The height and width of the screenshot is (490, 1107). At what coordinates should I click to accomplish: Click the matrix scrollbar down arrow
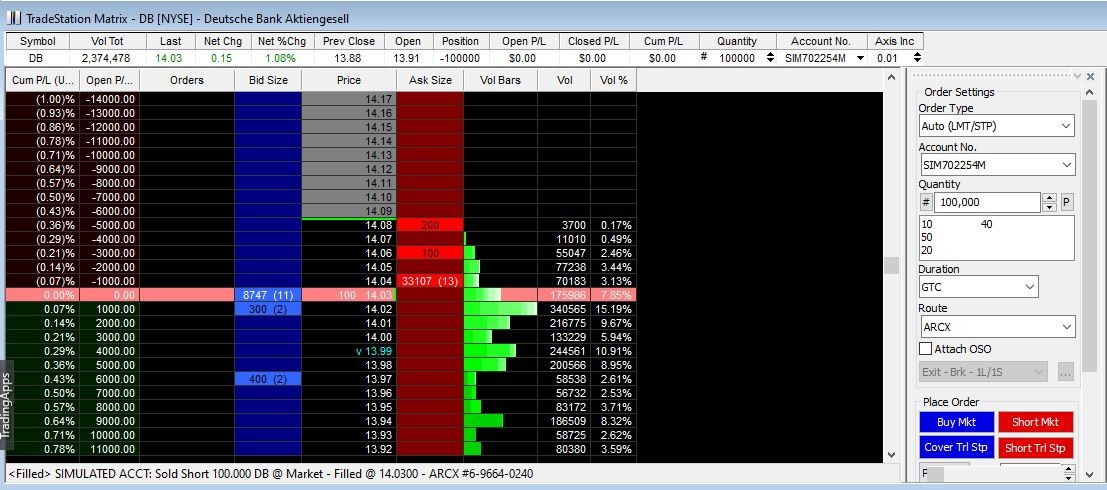(x=891, y=455)
